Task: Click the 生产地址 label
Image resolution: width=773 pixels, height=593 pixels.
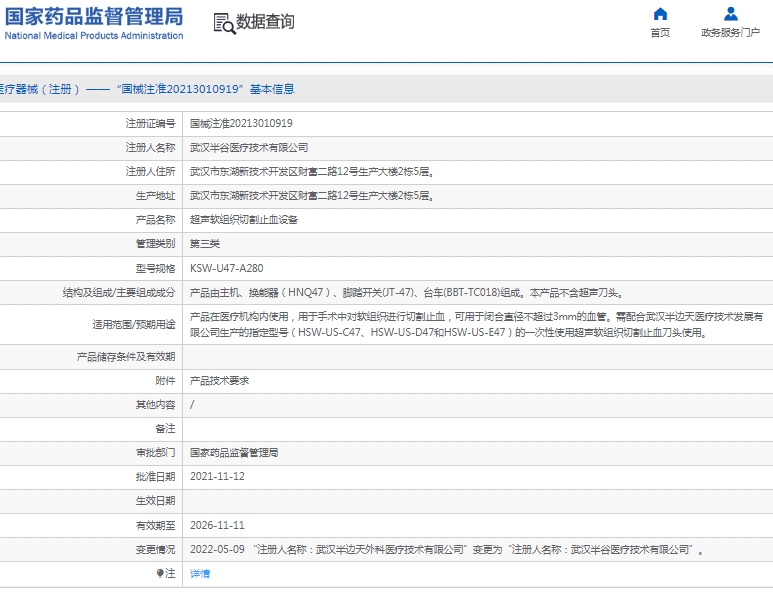Action: pyautogui.click(x=155, y=196)
